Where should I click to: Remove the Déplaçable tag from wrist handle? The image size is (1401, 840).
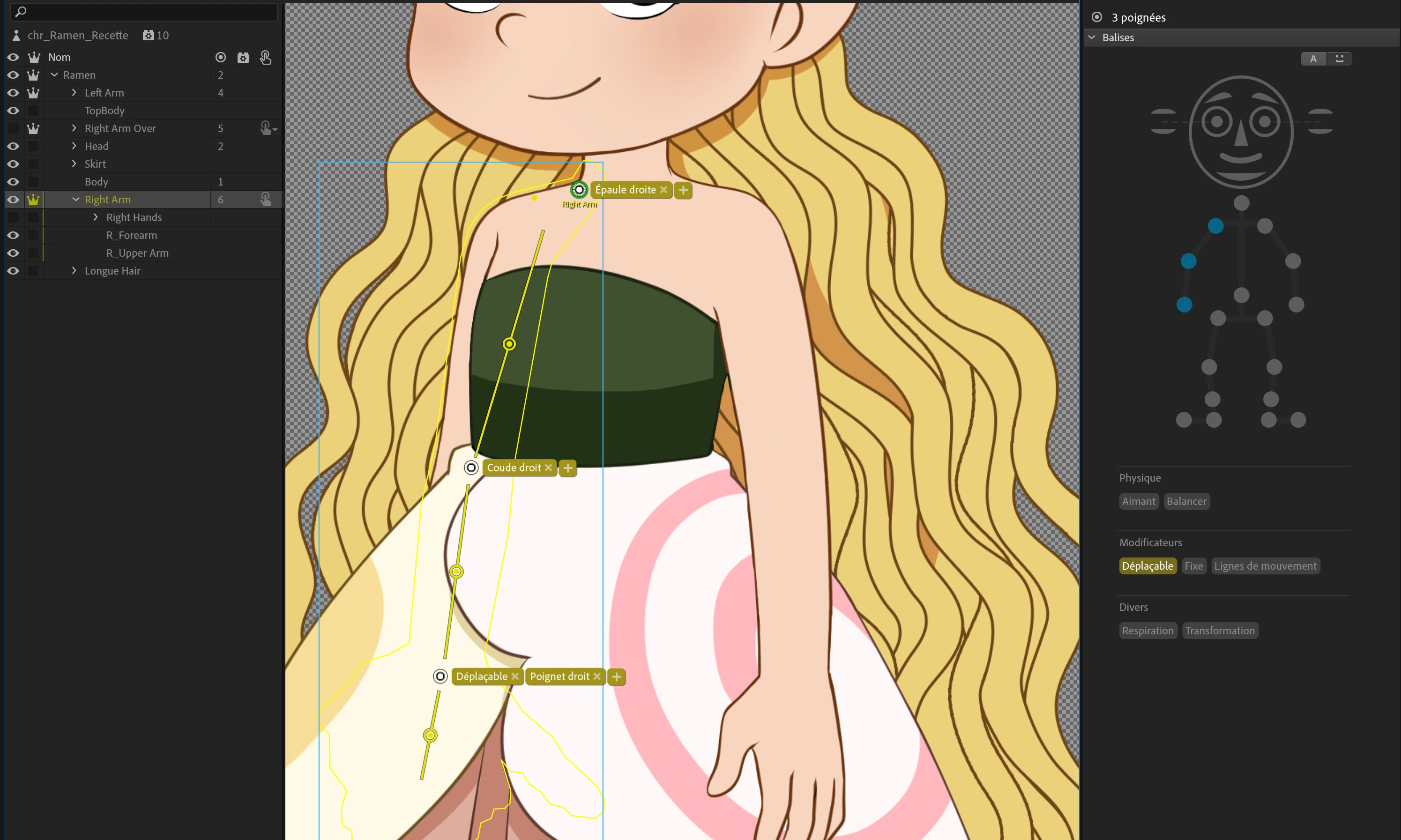514,676
